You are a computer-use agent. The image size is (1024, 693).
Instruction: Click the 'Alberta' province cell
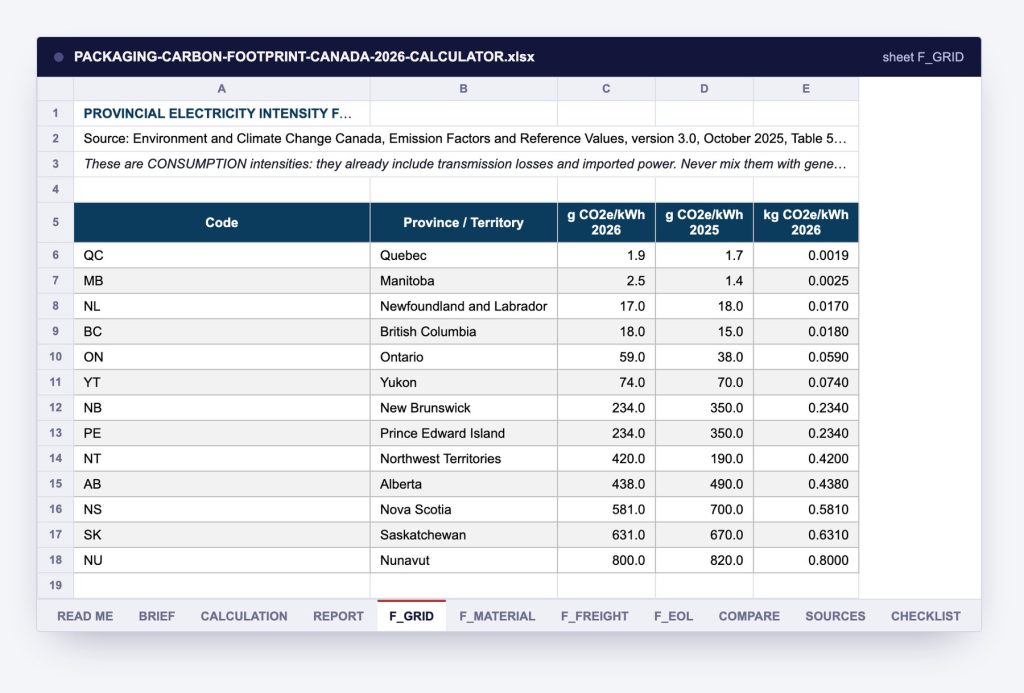coord(464,484)
